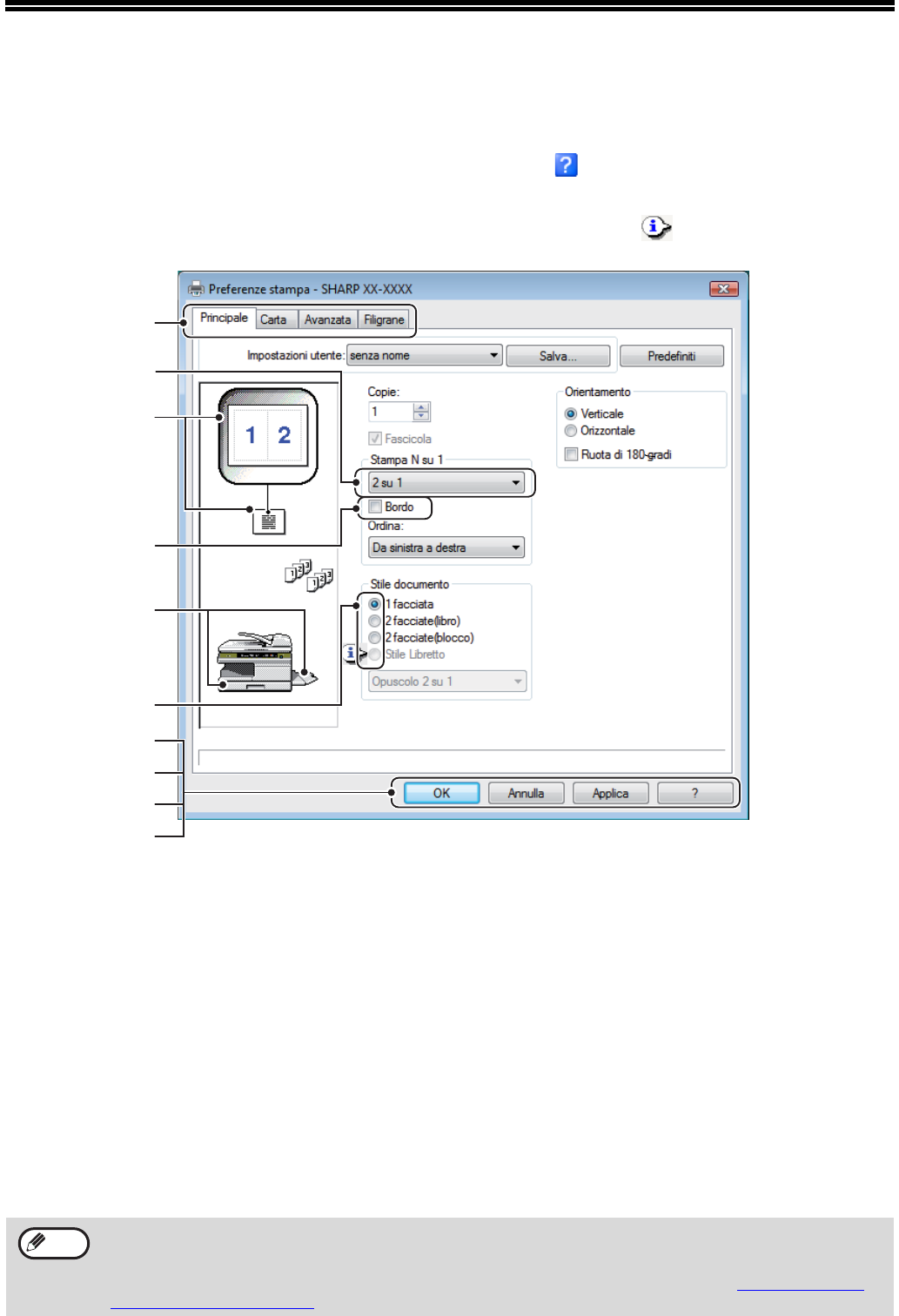This screenshot has width=899, height=1316.
Task: Switch to the Carta tab
Action: (x=273, y=319)
